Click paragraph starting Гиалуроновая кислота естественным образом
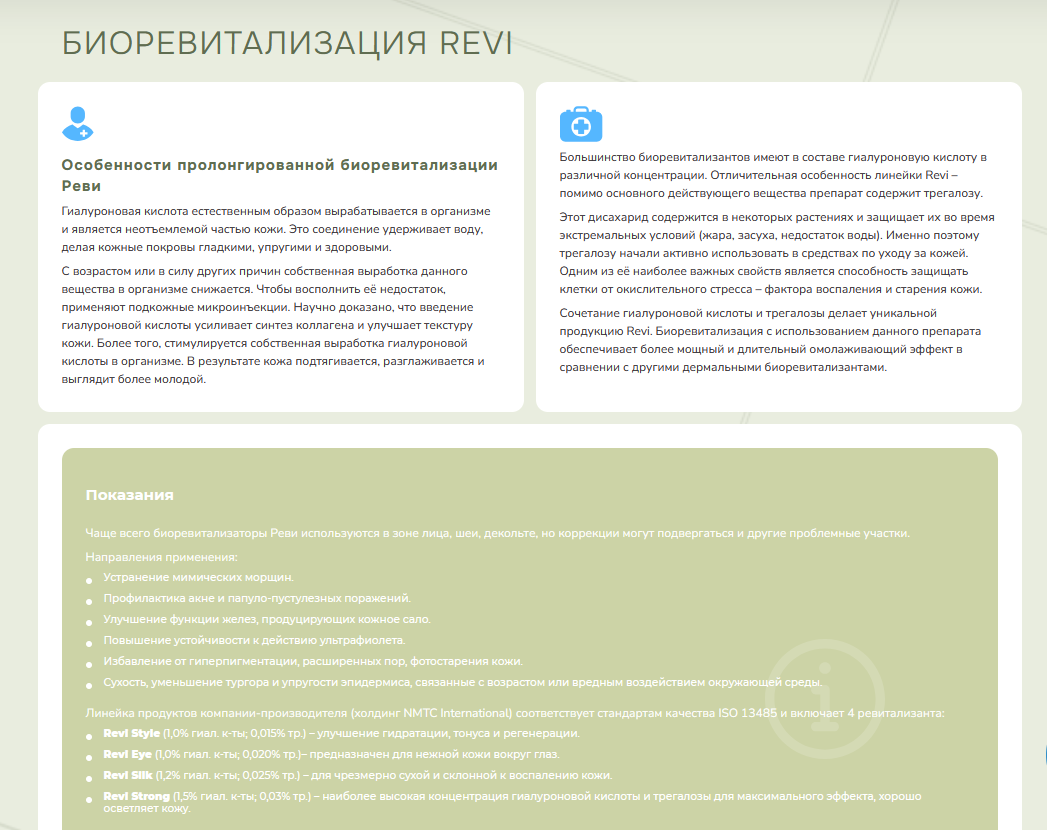The height and width of the screenshot is (830, 1047). click(x=276, y=229)
